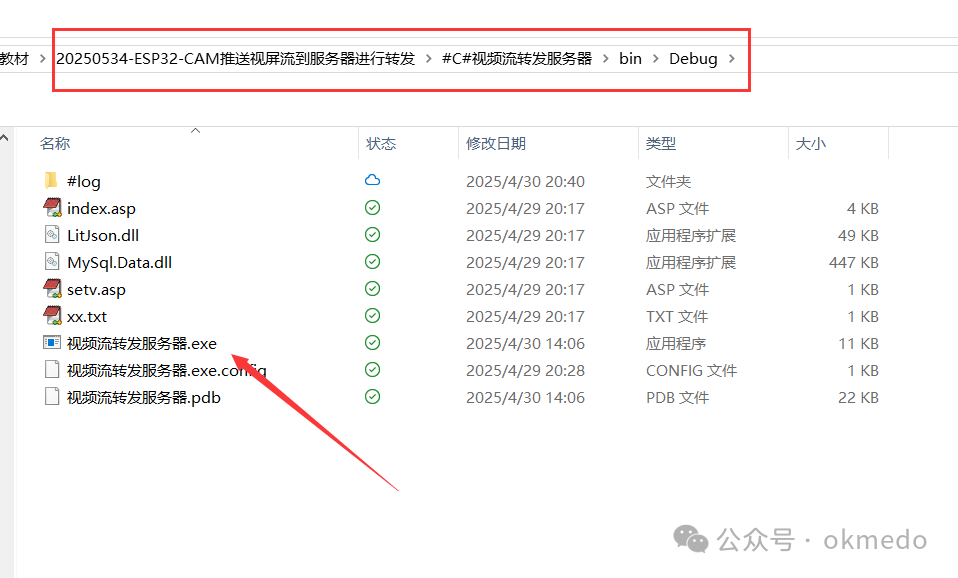Expand the chevron after bin in path
Screen dimensions: 958x578
tap(656, 58)
